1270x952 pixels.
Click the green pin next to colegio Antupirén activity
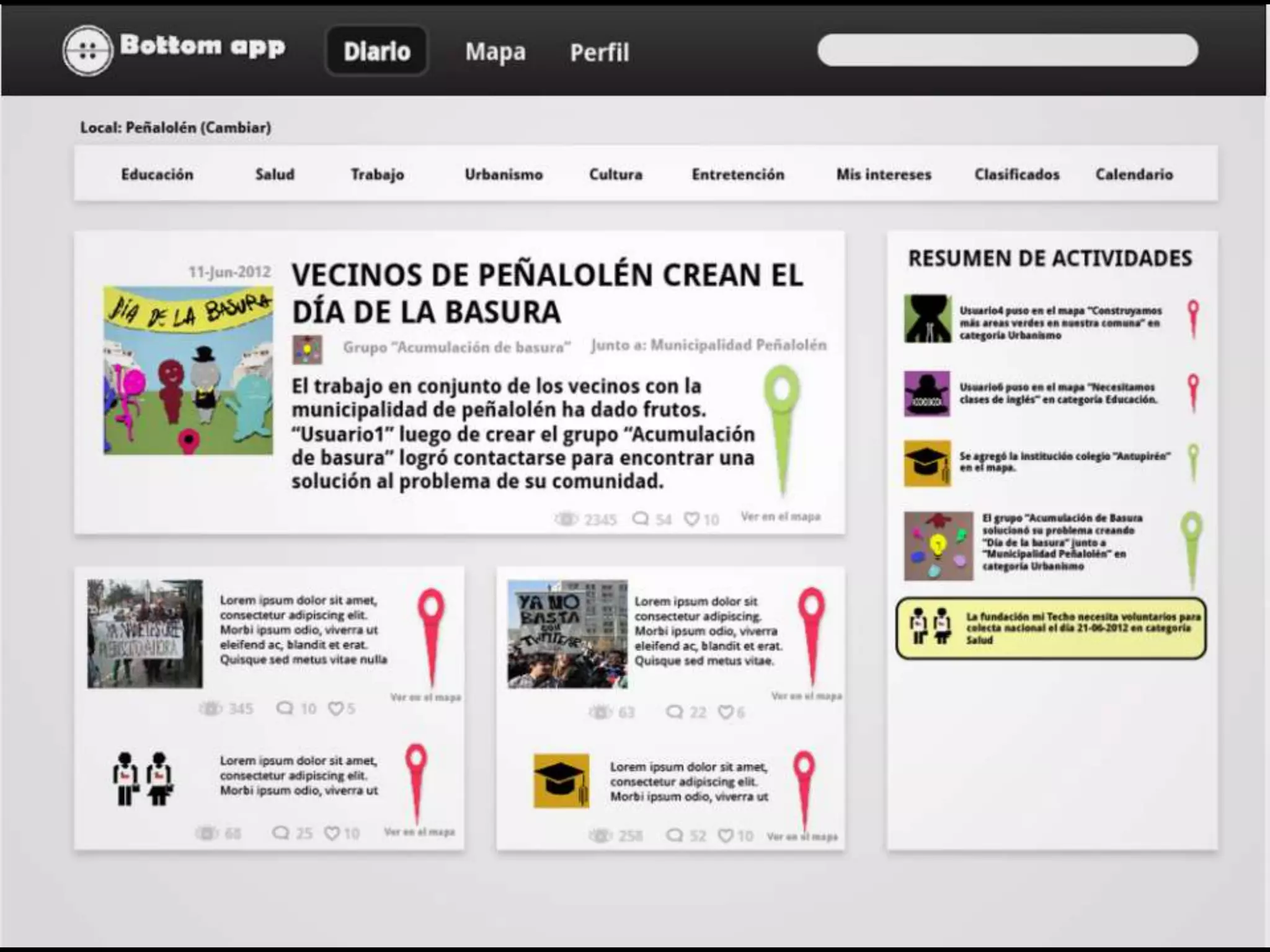tap(1192, 462)
